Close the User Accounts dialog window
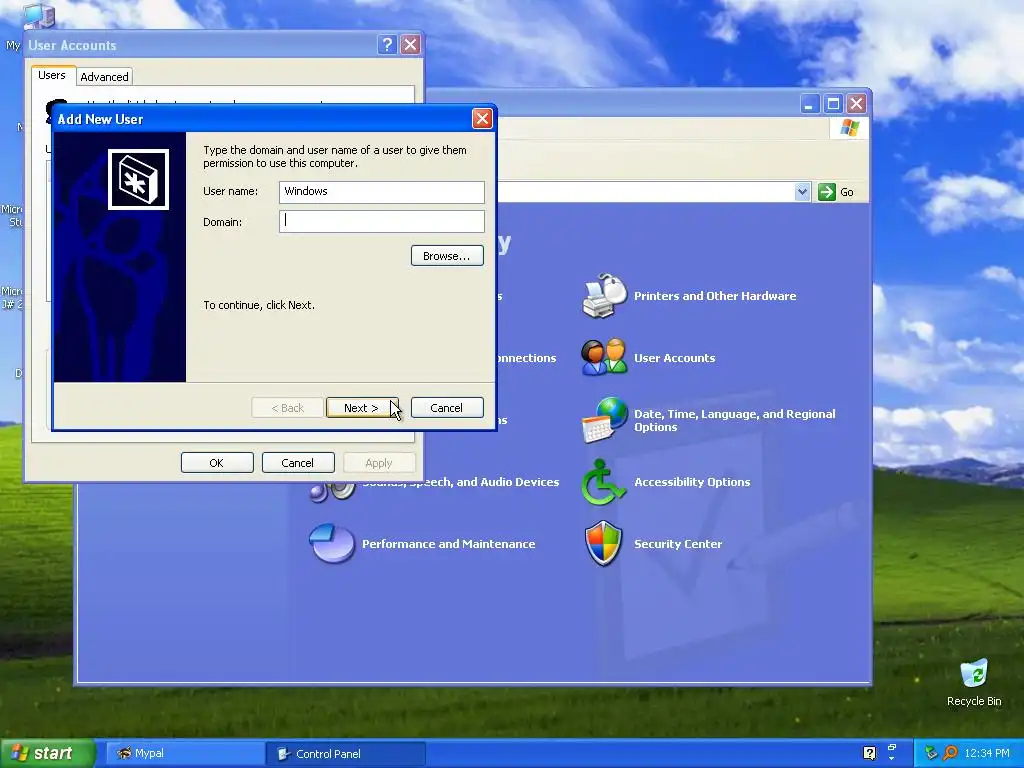 coord(410,44)
